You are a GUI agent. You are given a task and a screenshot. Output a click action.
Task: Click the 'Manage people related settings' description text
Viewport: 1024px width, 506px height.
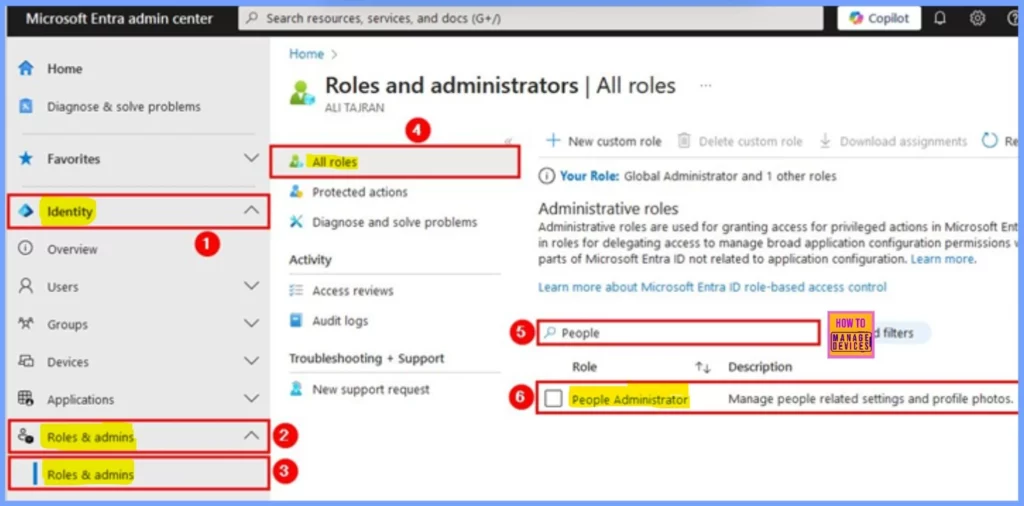pyautogui.click(x=871, y=399)
